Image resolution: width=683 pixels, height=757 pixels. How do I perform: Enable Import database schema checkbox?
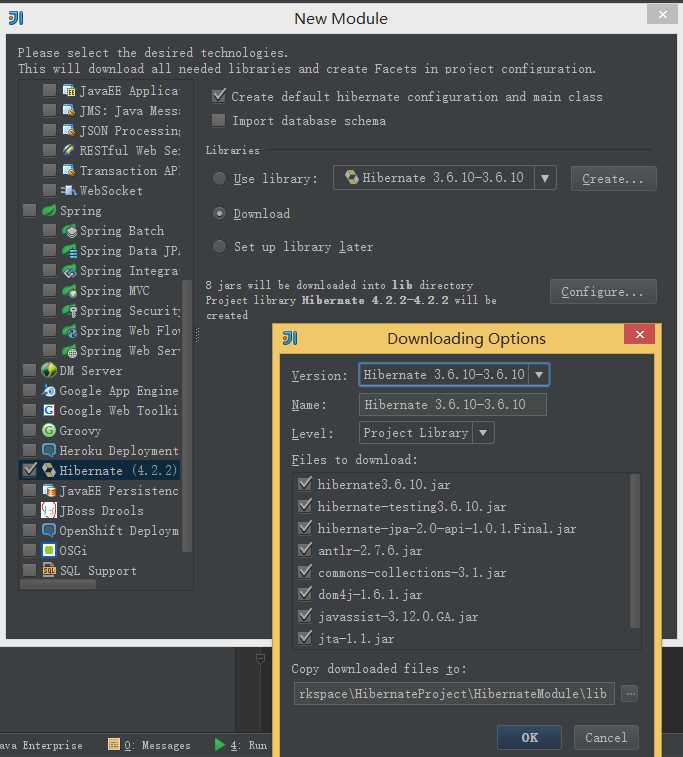click(219, 120)
